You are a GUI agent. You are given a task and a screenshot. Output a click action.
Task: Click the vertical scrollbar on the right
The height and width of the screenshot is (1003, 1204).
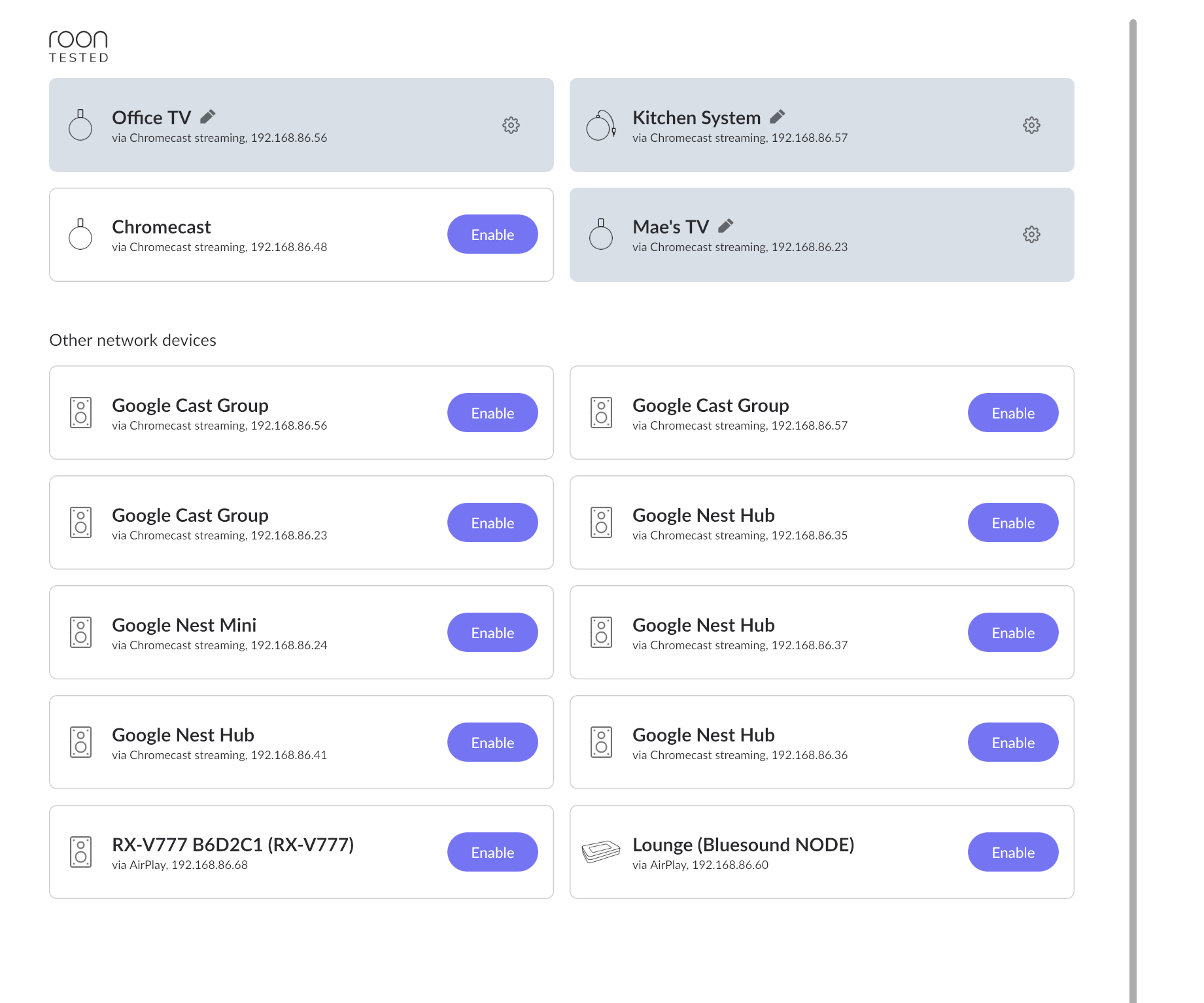click(x=1133, y=510)
